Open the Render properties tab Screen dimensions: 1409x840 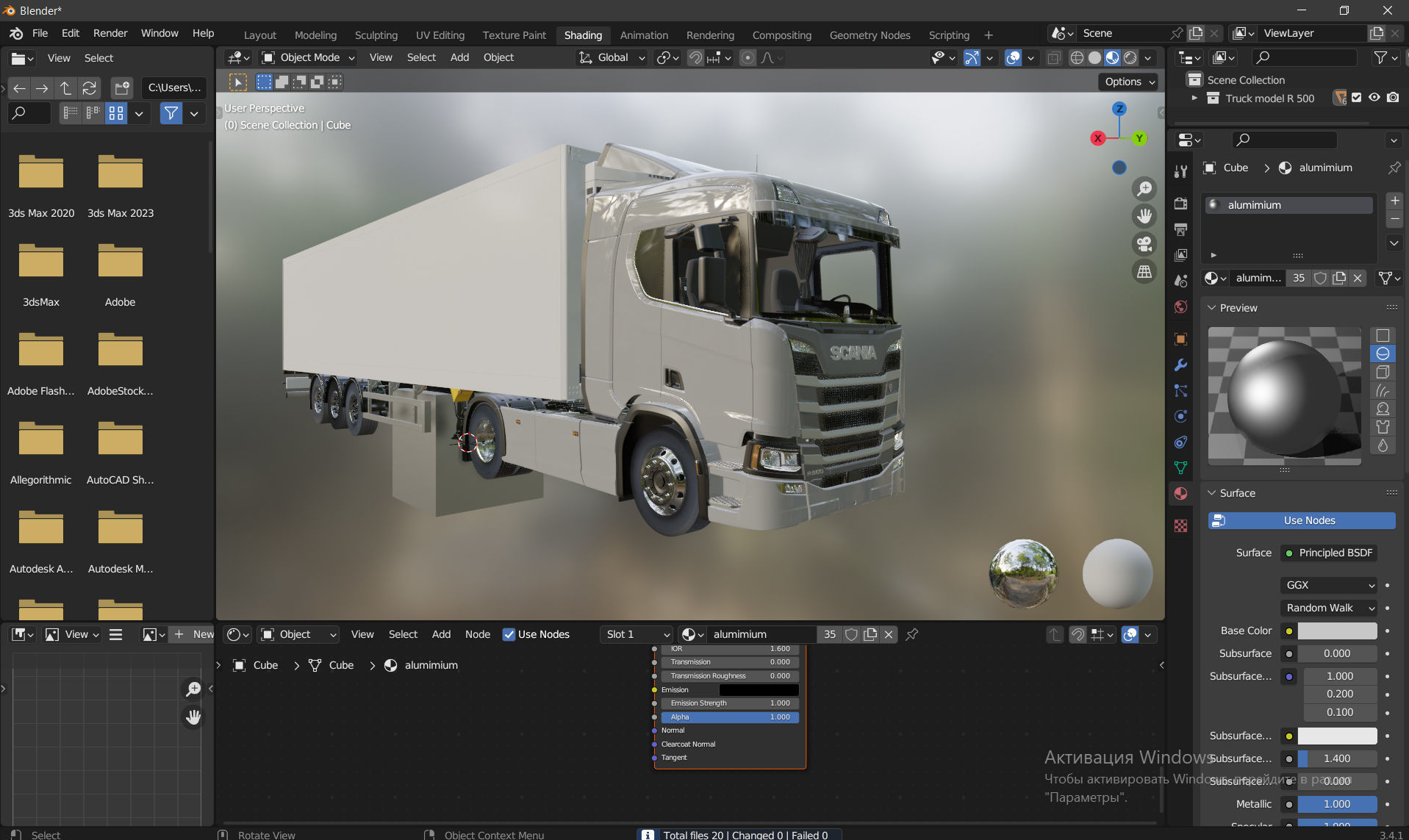[1180, 204]
